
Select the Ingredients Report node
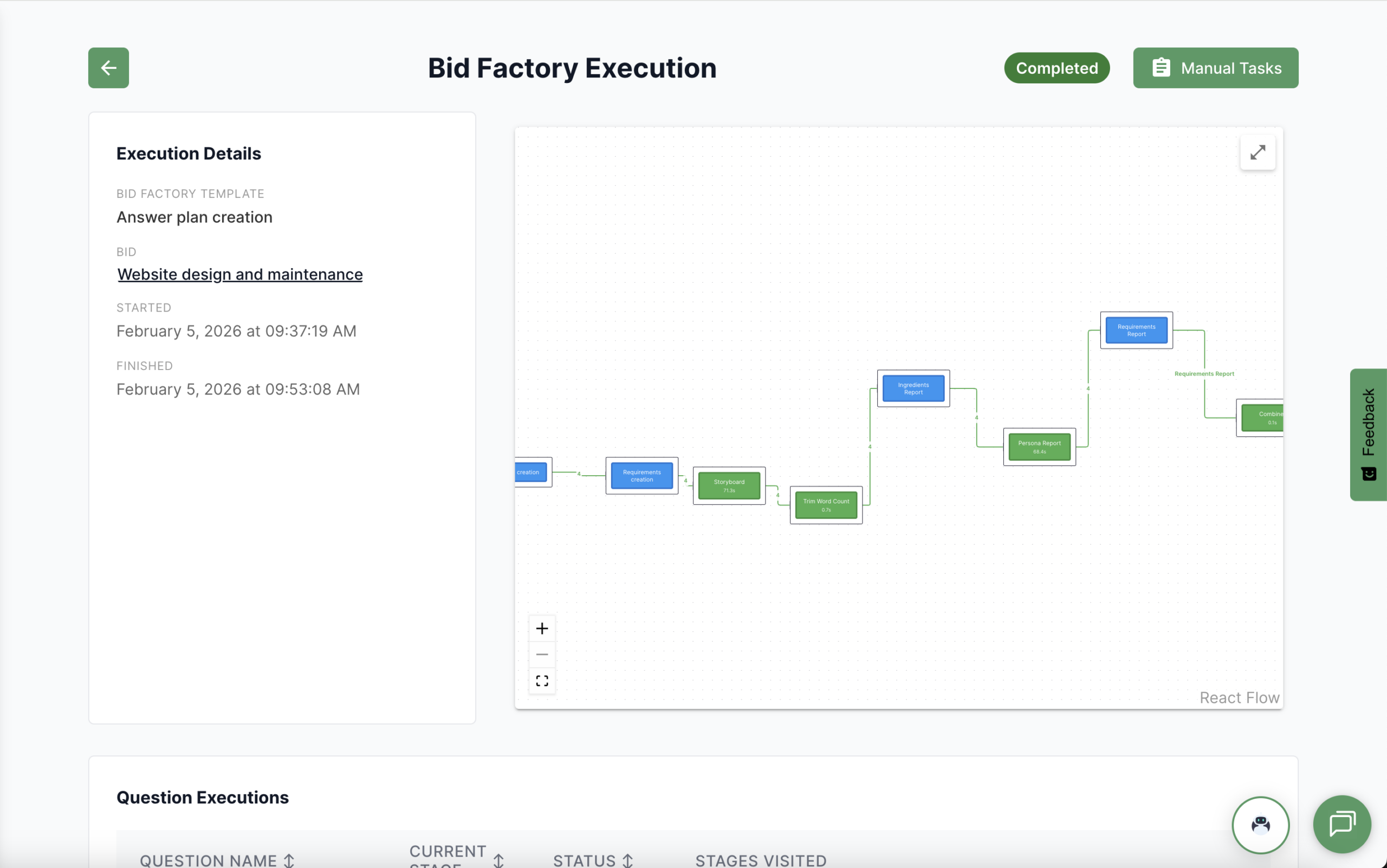pos(913,388)
